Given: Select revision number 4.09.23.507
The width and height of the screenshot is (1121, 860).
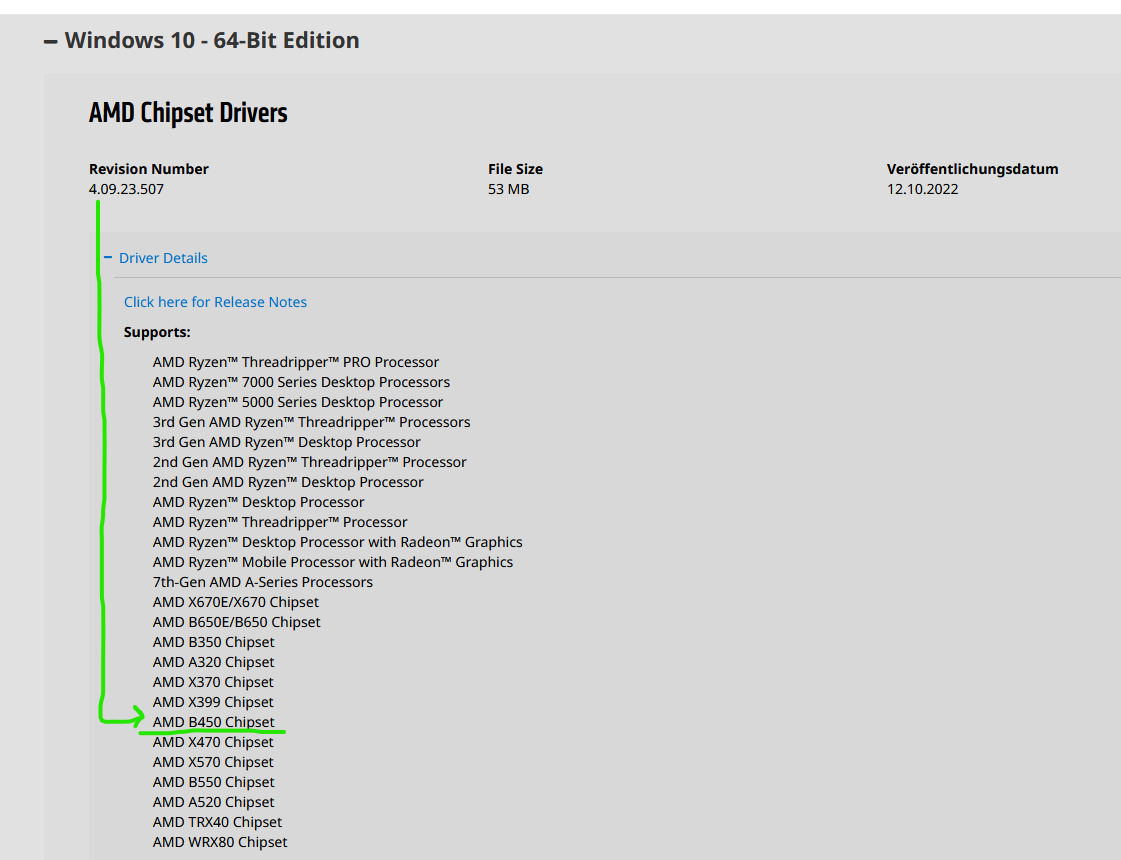Looking at the screenshot, I should point(127,189).
